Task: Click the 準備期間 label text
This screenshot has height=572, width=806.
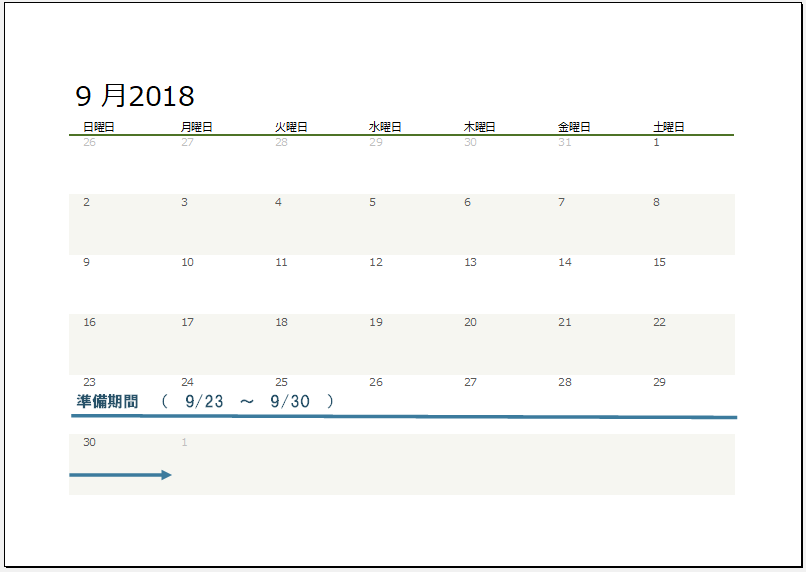Action: pos(107,402)
